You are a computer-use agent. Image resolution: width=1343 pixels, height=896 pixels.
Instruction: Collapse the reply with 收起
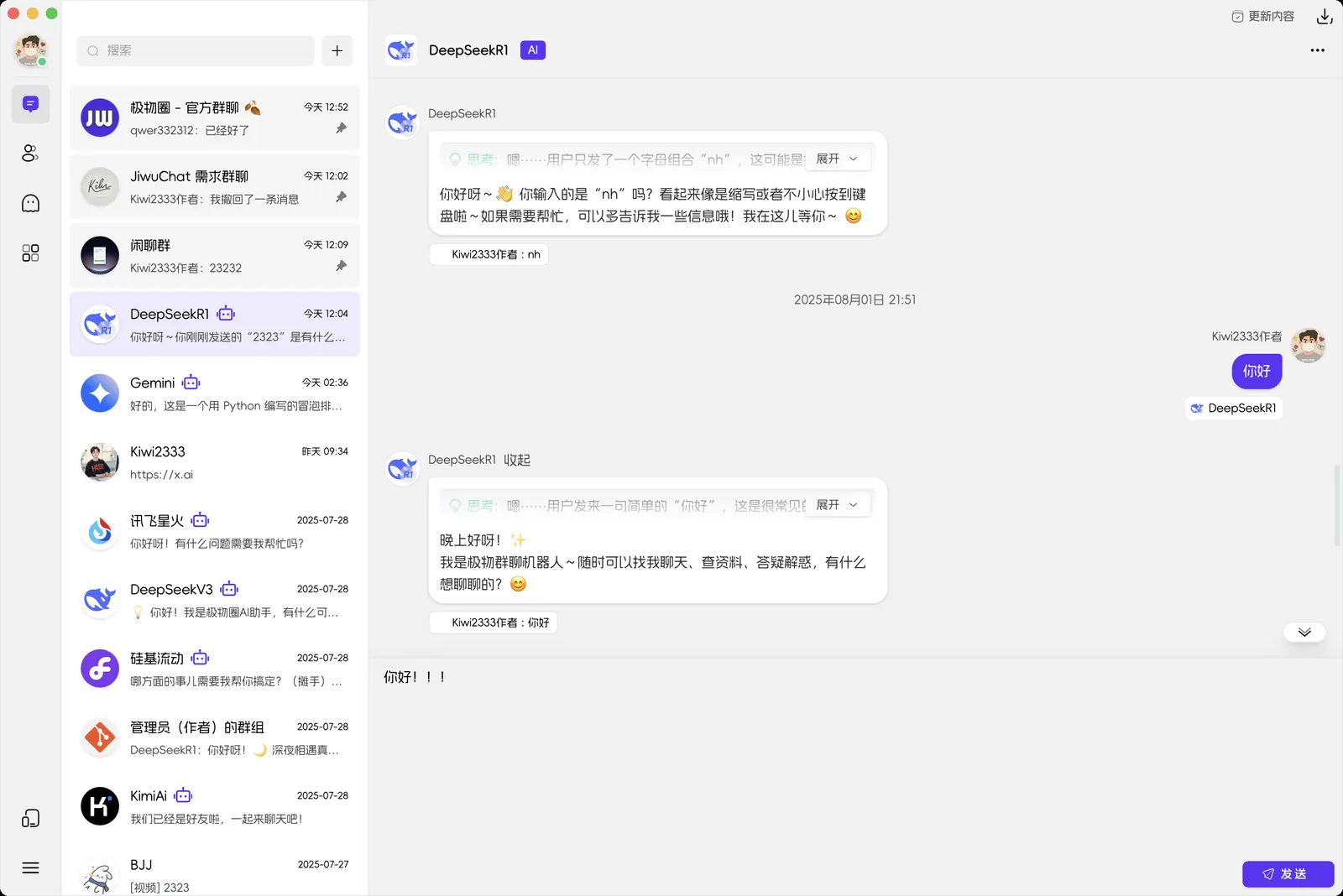click(517, 460)
